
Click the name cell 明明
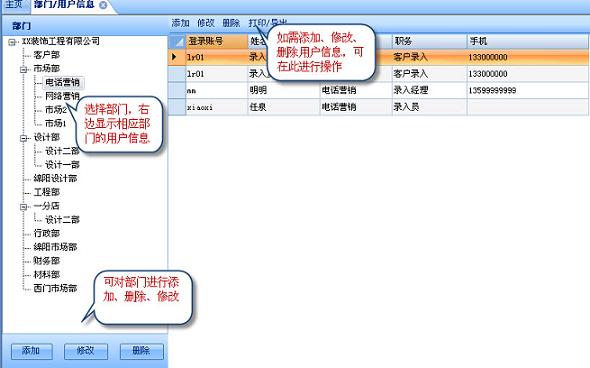tap(283, 90)
